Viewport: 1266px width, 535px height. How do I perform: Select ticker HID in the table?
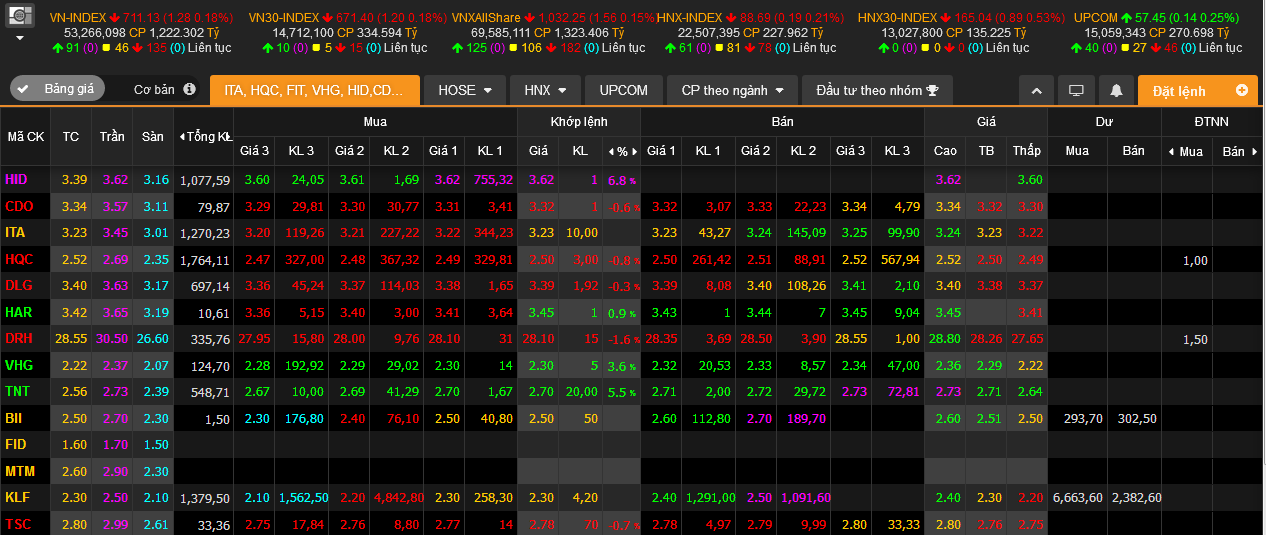[x=16, y=179]
